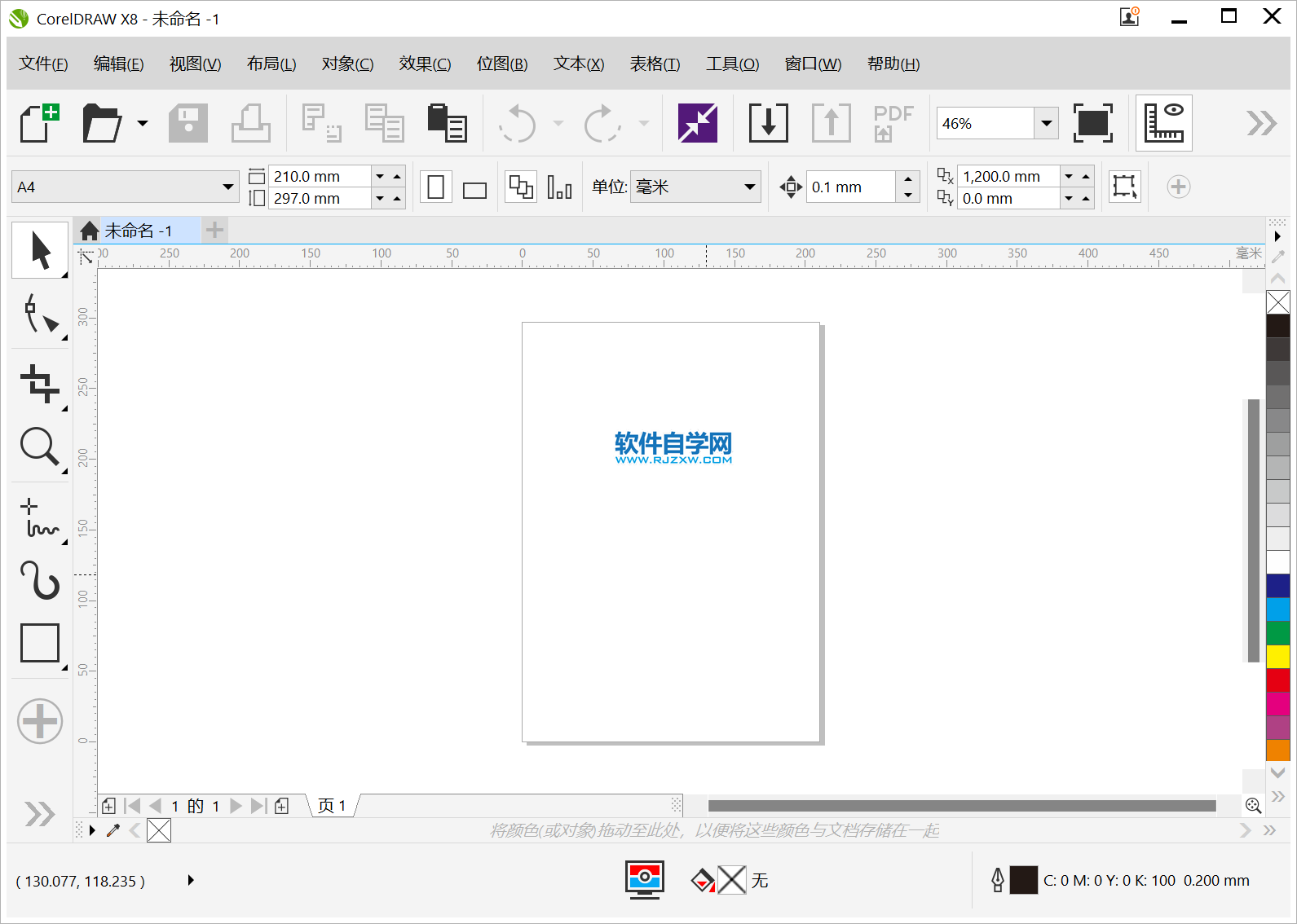Image resolution: width=1297 pixels, height=924 pixels.
Task: Click the page width 210.0 mm field
Action: click(320, 176)
